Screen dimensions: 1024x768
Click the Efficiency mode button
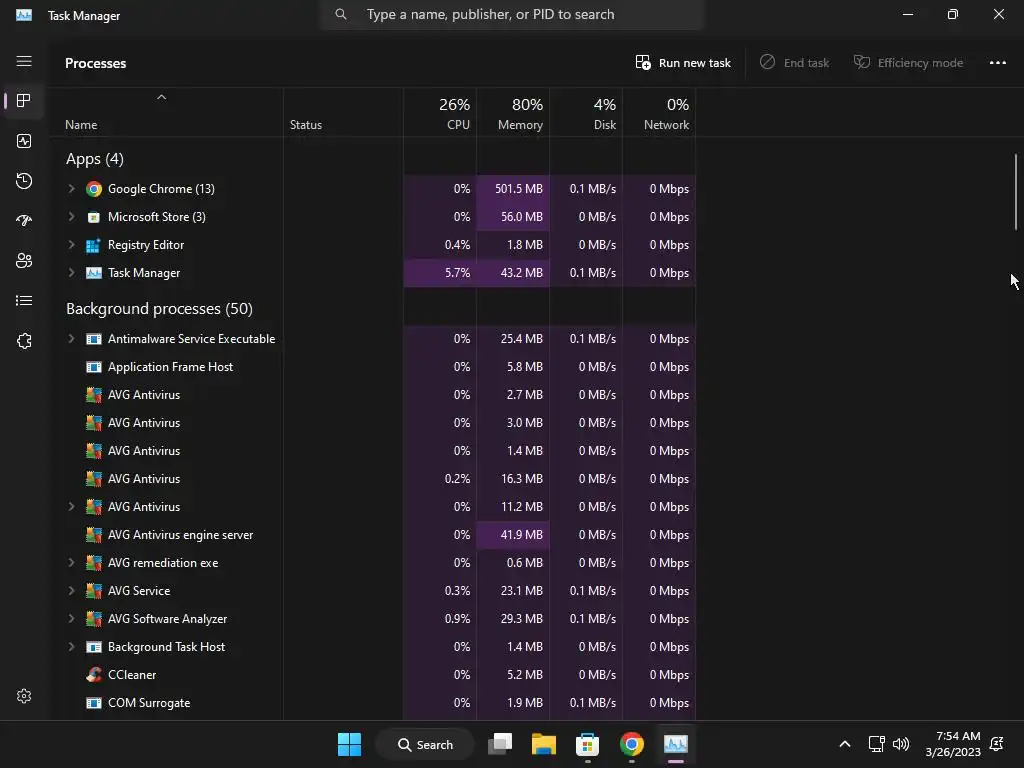[908, 63]
